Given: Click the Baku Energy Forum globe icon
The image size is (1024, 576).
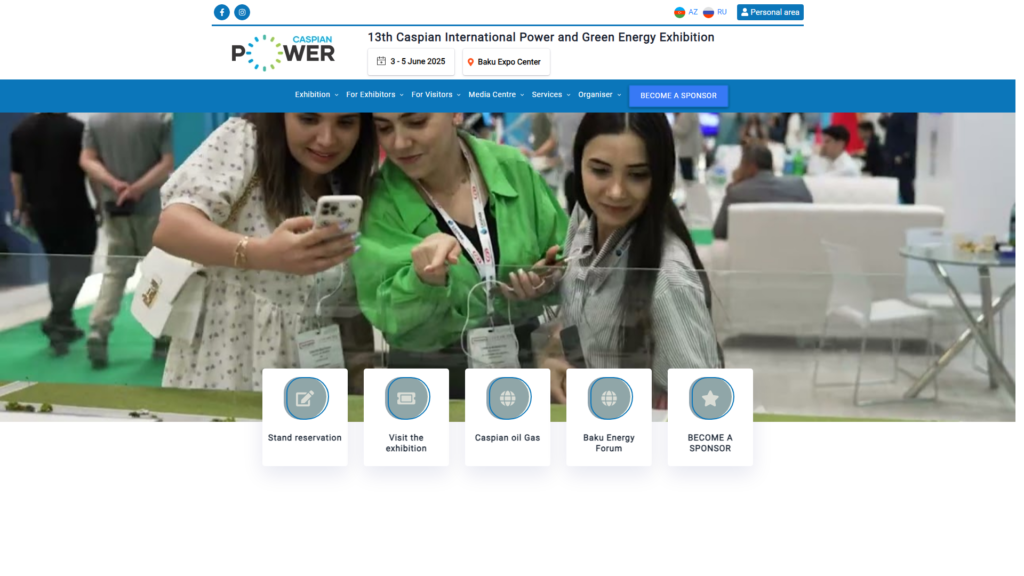Looking at the screenshot, I should tap(609, 398).
